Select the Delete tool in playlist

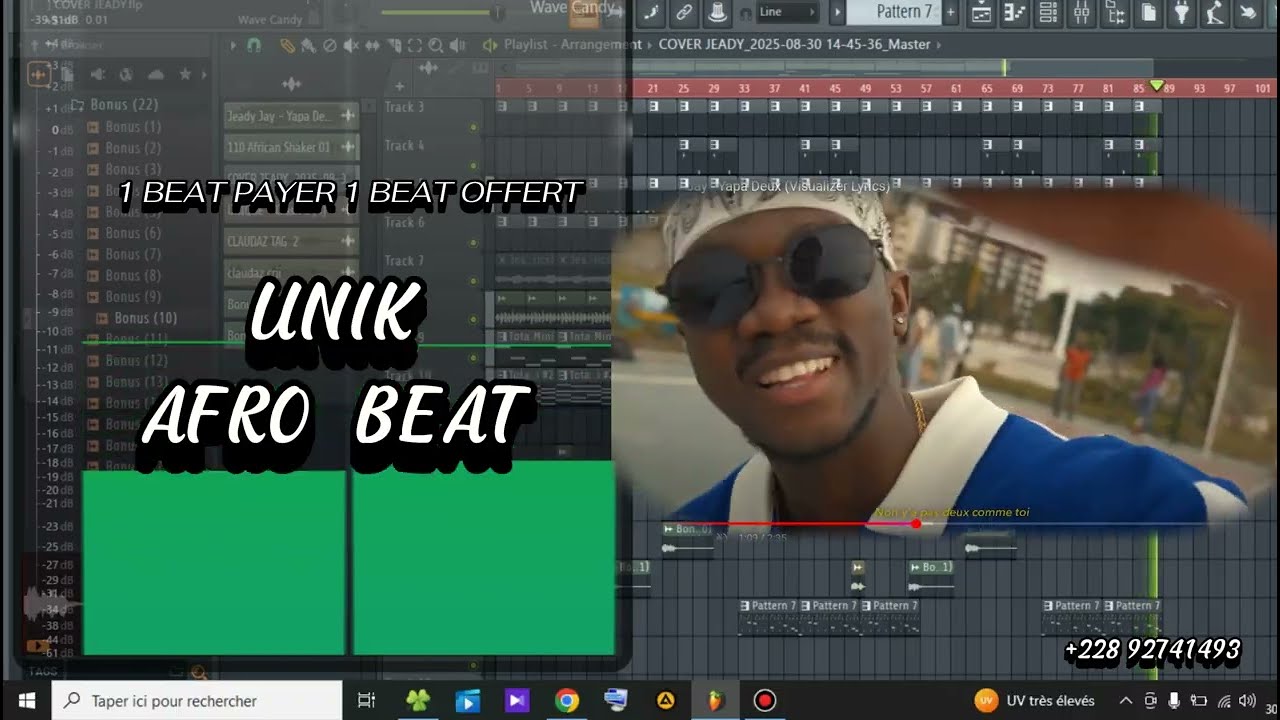click(330, 45)
